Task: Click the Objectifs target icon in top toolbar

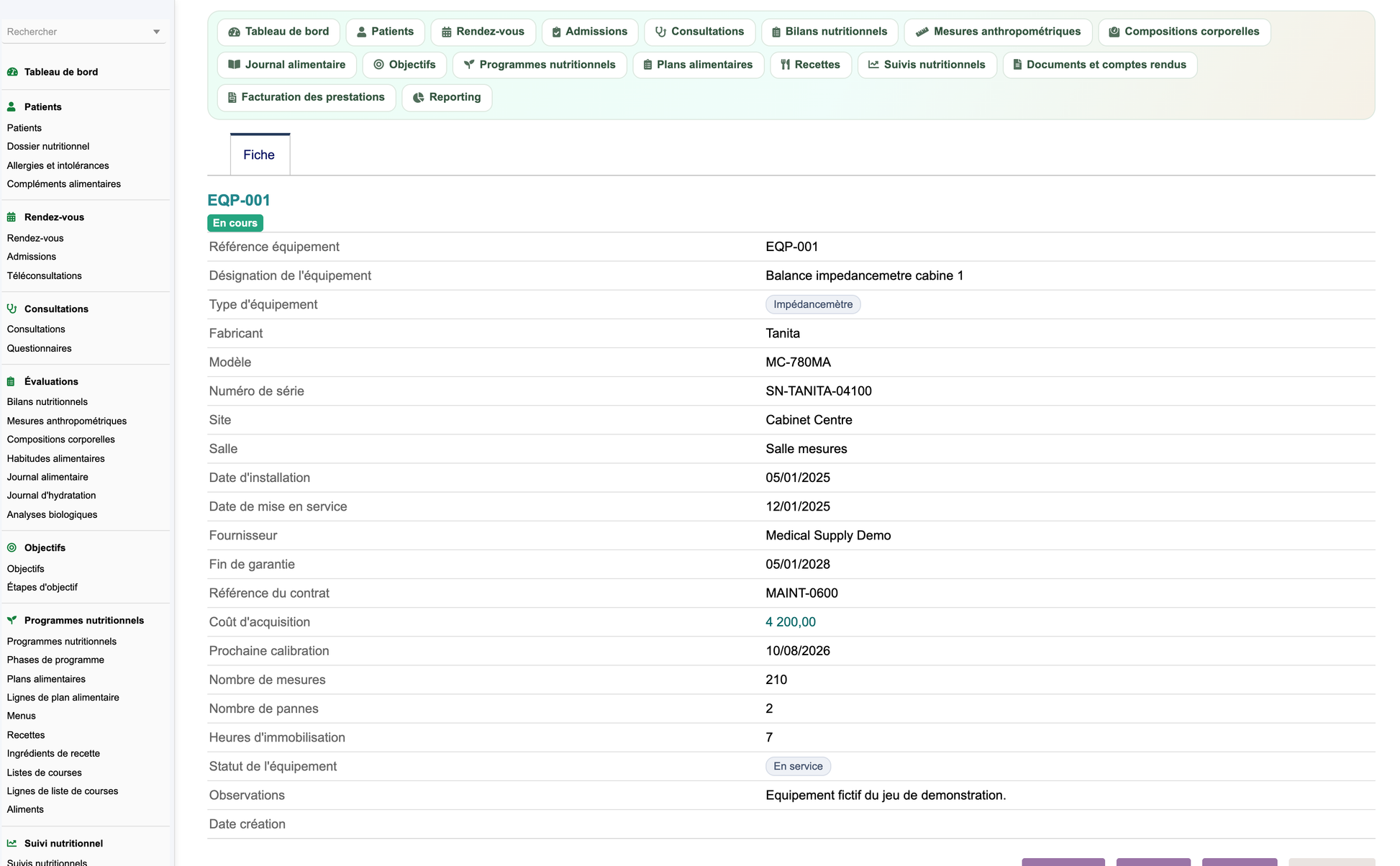Action: (378, 65)
